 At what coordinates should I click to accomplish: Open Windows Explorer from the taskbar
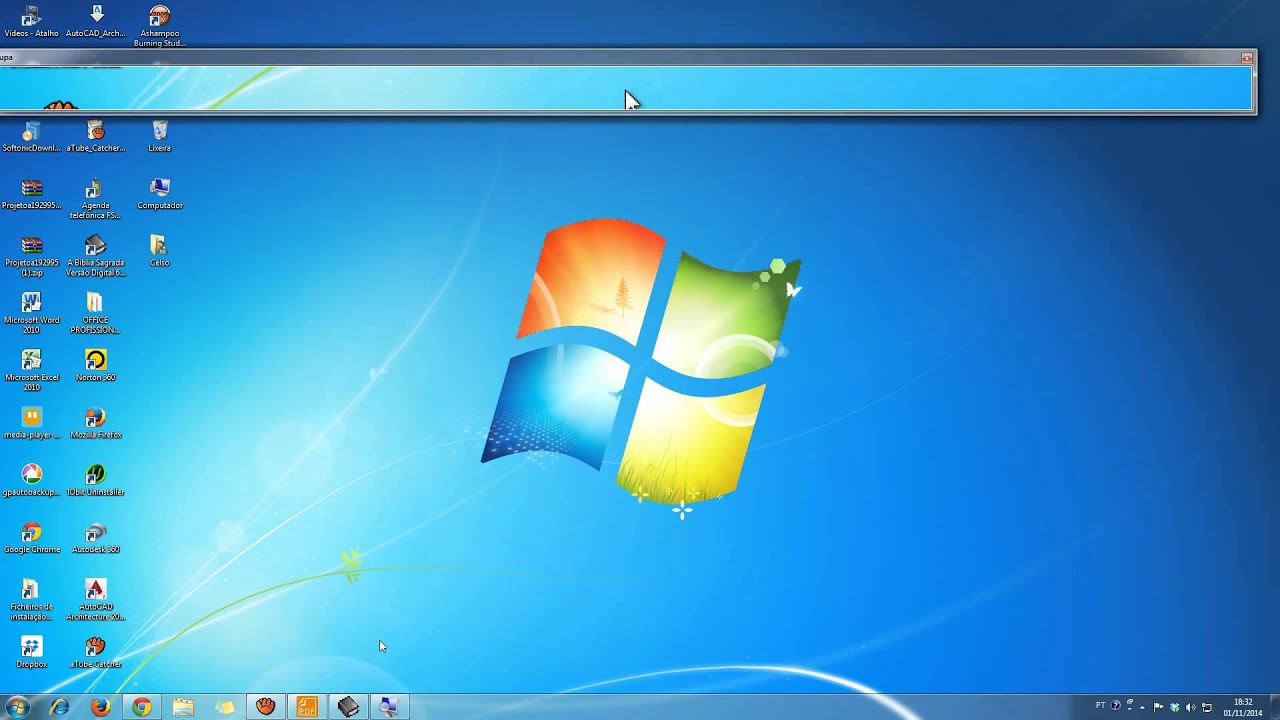click(183, 707)
